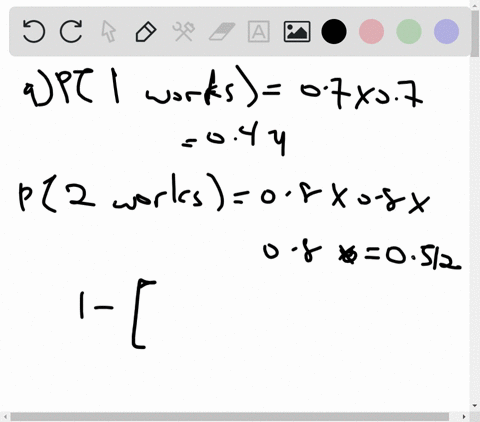Viewport: 480px width, 422px height.
Task: Choose the purple color swatch
Action: (446, 31)
